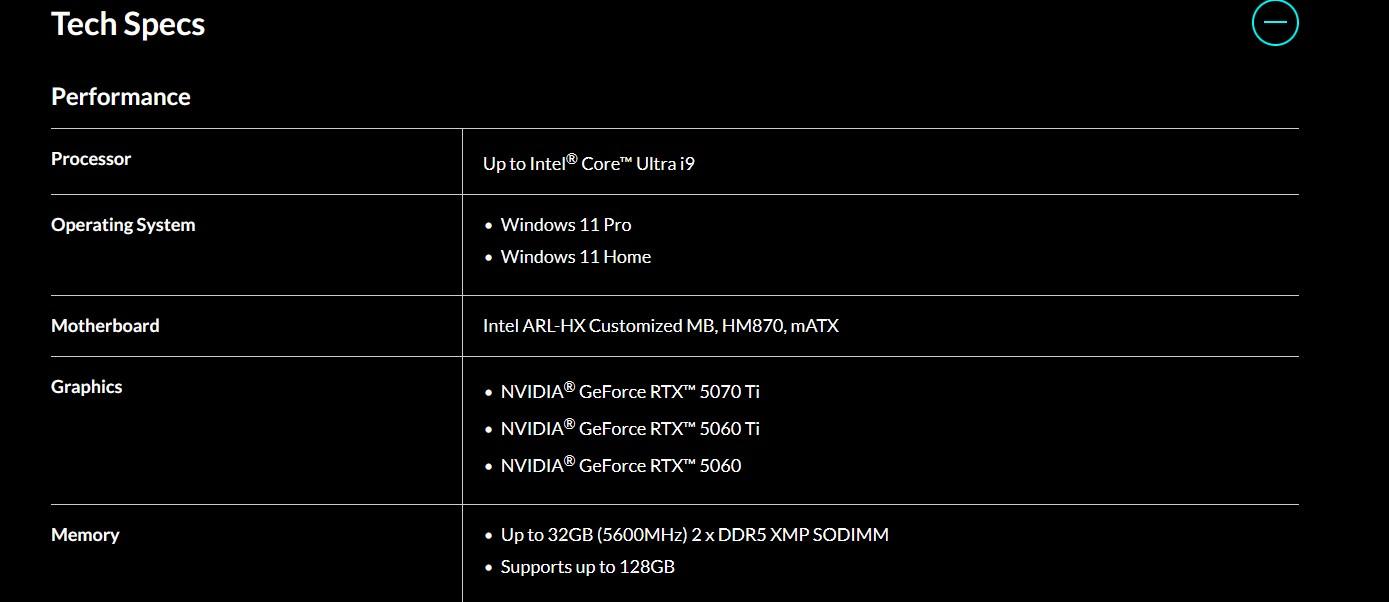1389x602 pixels.
Task: Click the Operating System row label
Action: [x=123, y=225]
